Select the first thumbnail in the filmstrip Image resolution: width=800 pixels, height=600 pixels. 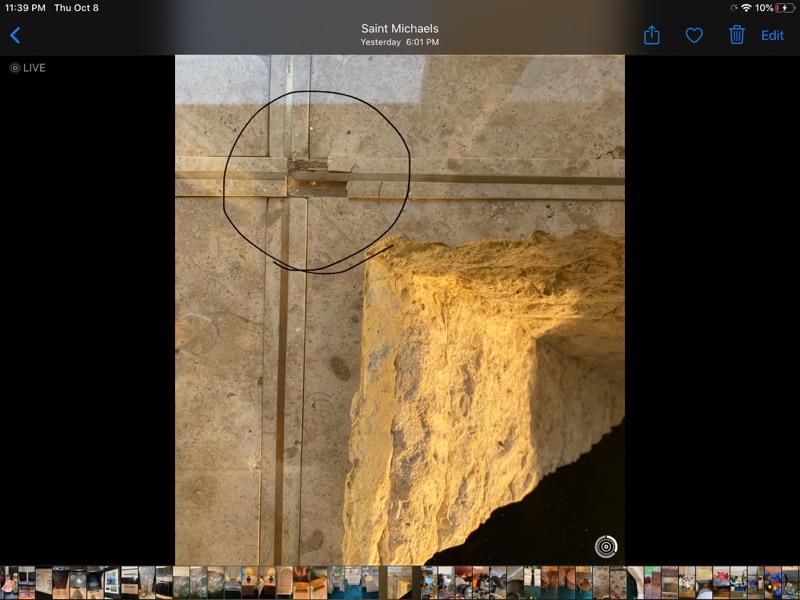point(8,582)
